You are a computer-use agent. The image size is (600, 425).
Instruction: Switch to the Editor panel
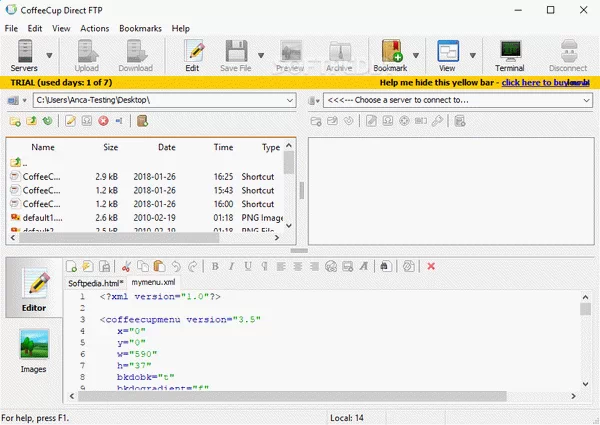[34, 290]
